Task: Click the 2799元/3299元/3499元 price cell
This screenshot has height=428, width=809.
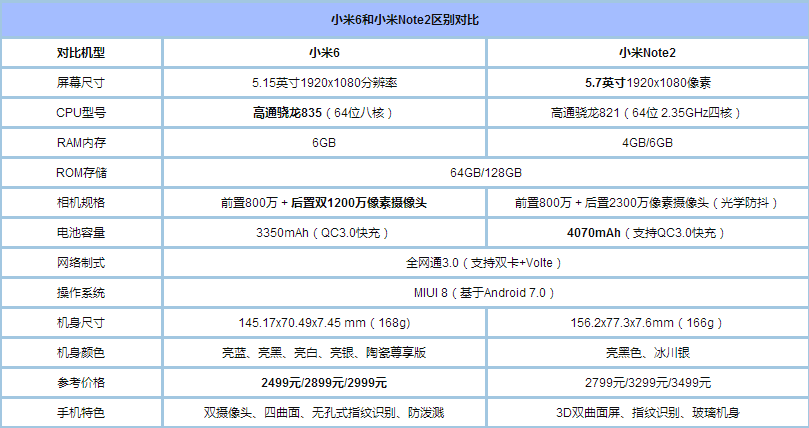Action: 648,382
